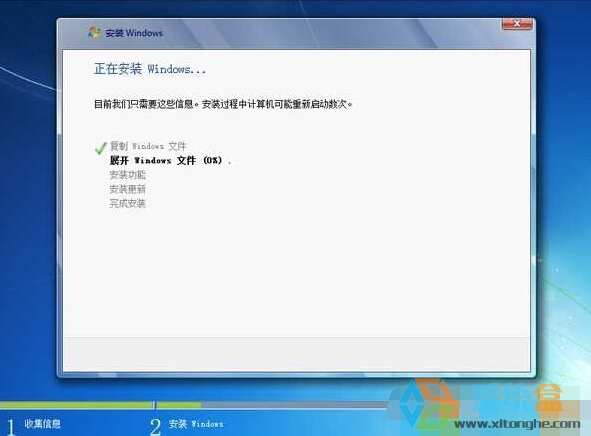
Task: Click the empty gray footer bar of the dialog
Action: 297,353
